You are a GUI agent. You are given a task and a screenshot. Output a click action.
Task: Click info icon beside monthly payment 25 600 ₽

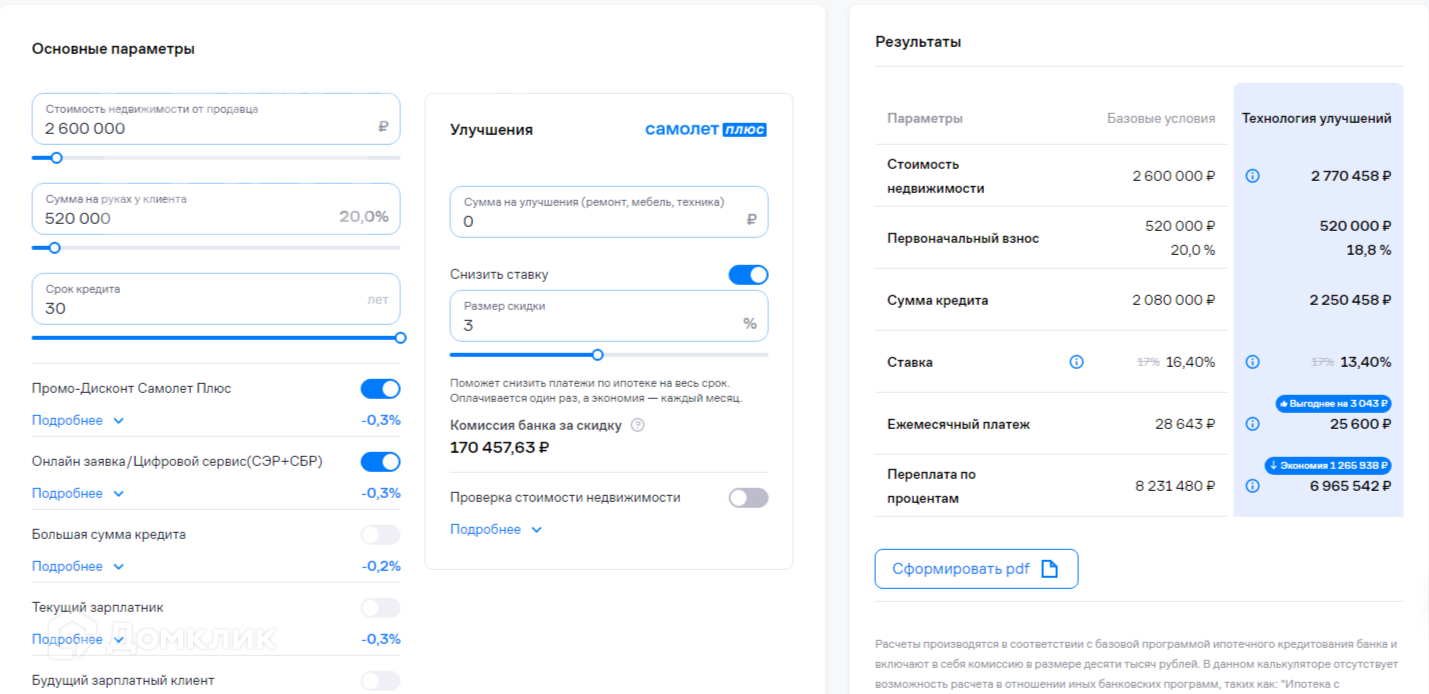tap(1252, 424)
